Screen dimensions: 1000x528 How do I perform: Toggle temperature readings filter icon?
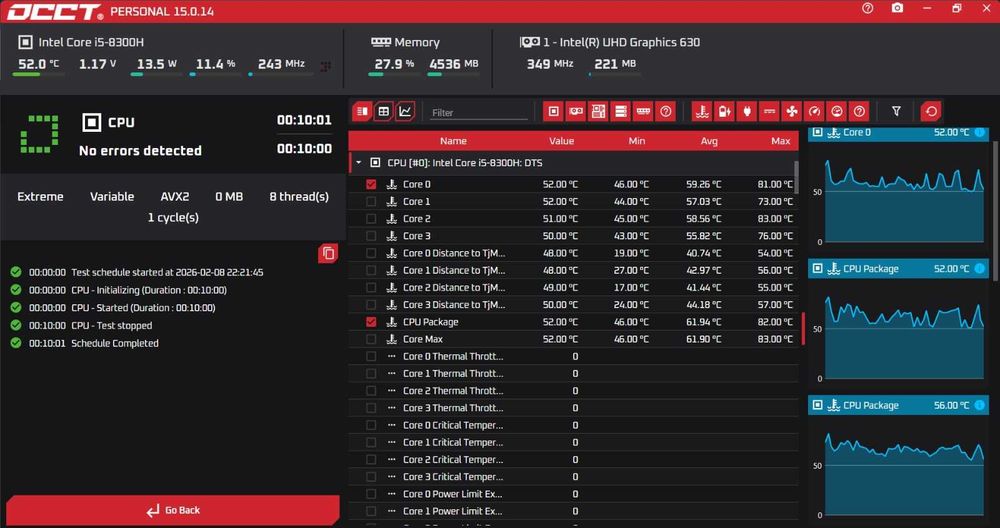[702, 112]
